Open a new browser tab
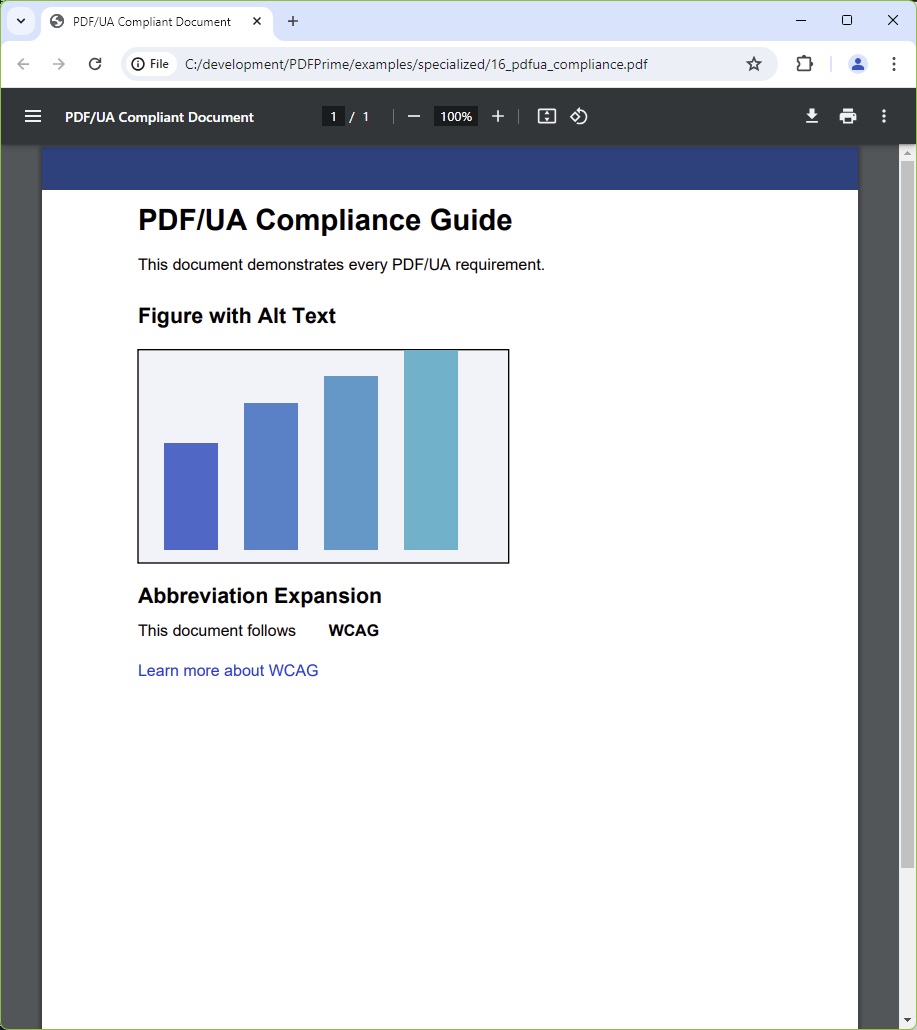Viewport: 917px width, 1030px height. pyautogui.click(x=292, y=21)
